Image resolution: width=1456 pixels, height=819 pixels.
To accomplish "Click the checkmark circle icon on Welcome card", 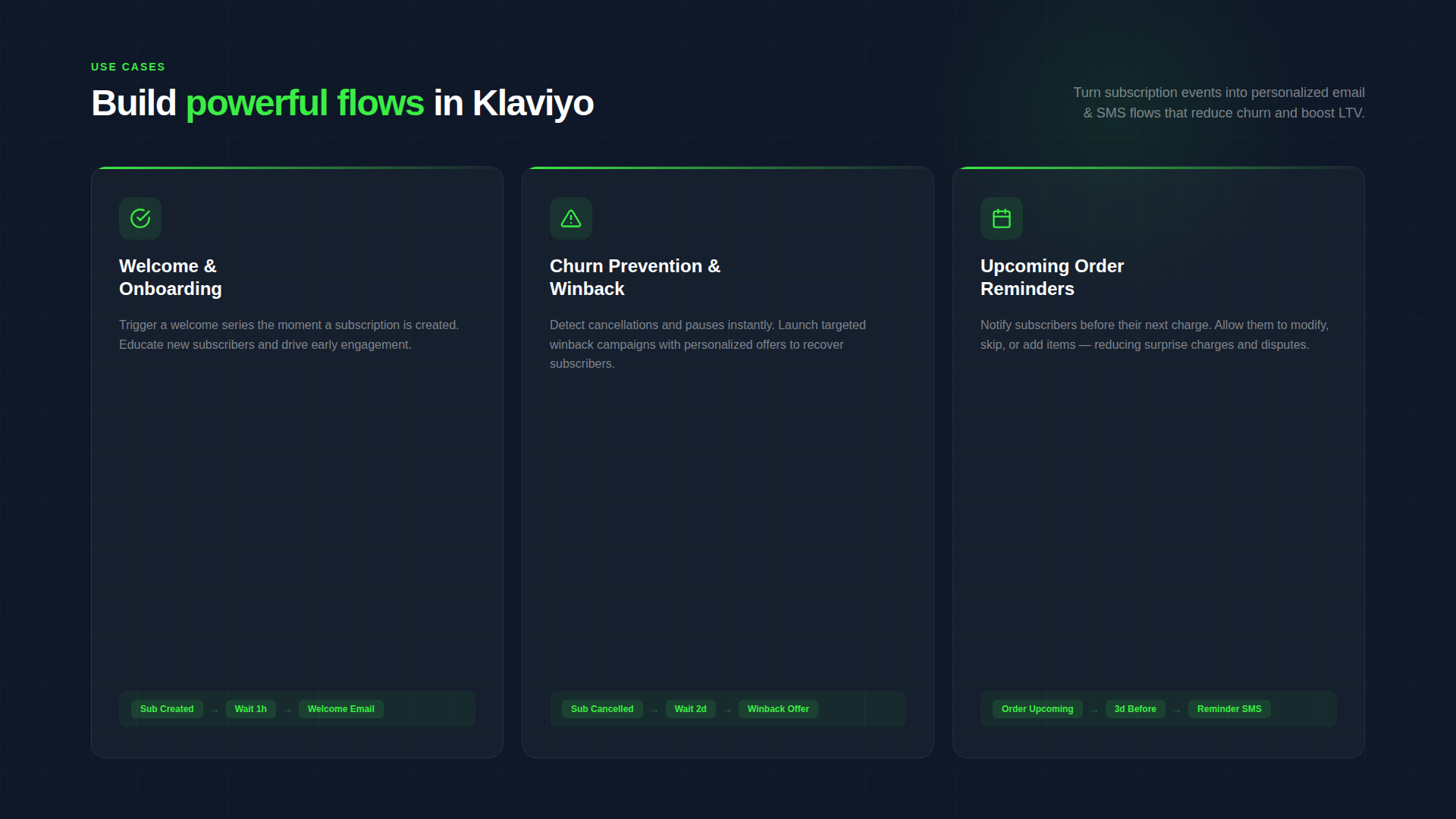I will [140, 218].
